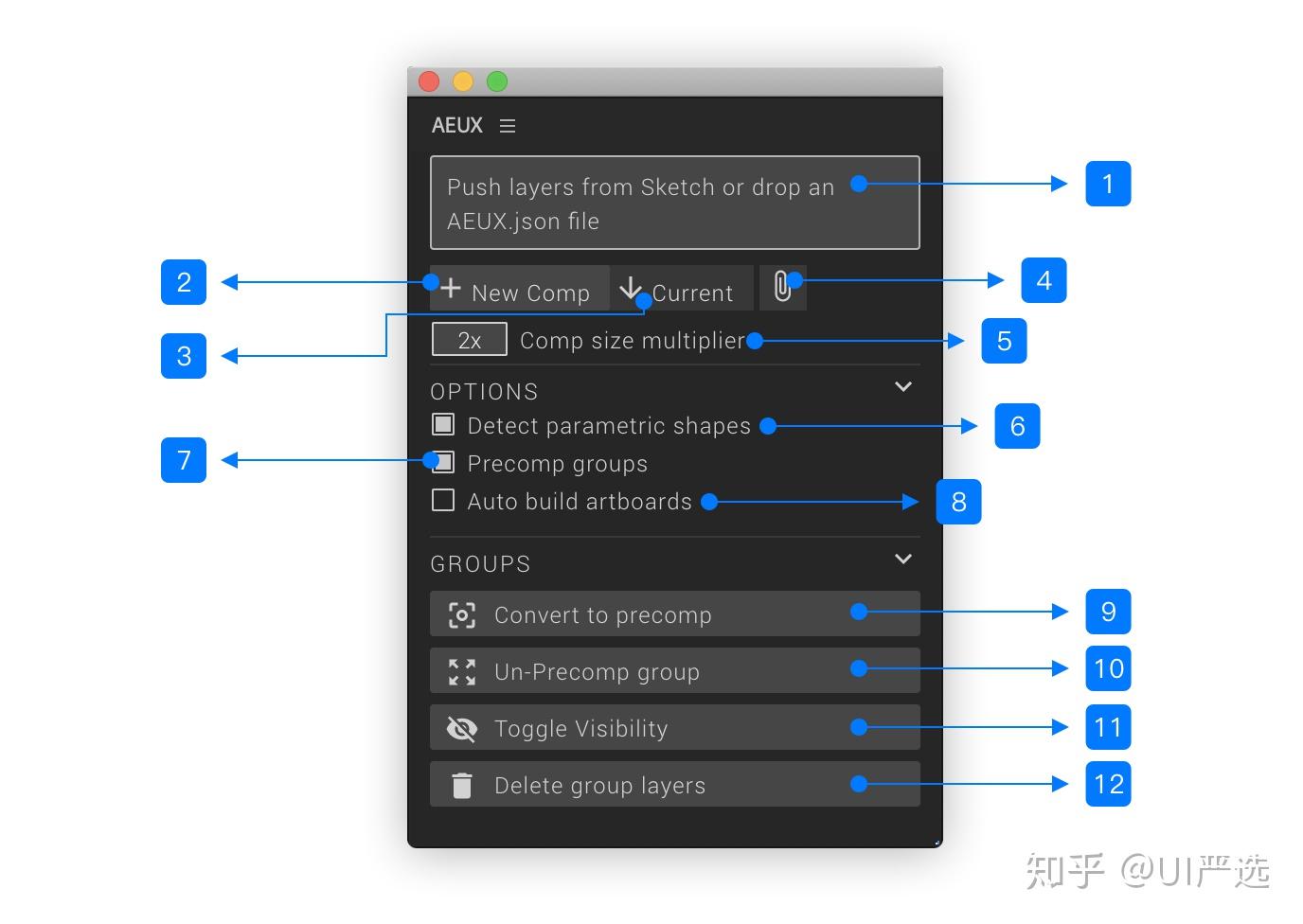This screenshot has height=924, width=1303.
Task: Collapse the OPTIONS section chevron
Action: [x=902, y=387]
